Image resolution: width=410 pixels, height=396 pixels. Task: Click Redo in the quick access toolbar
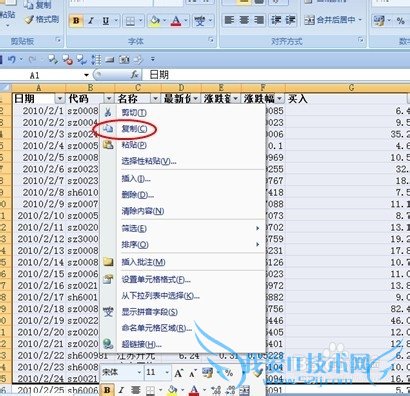[32, 60]
